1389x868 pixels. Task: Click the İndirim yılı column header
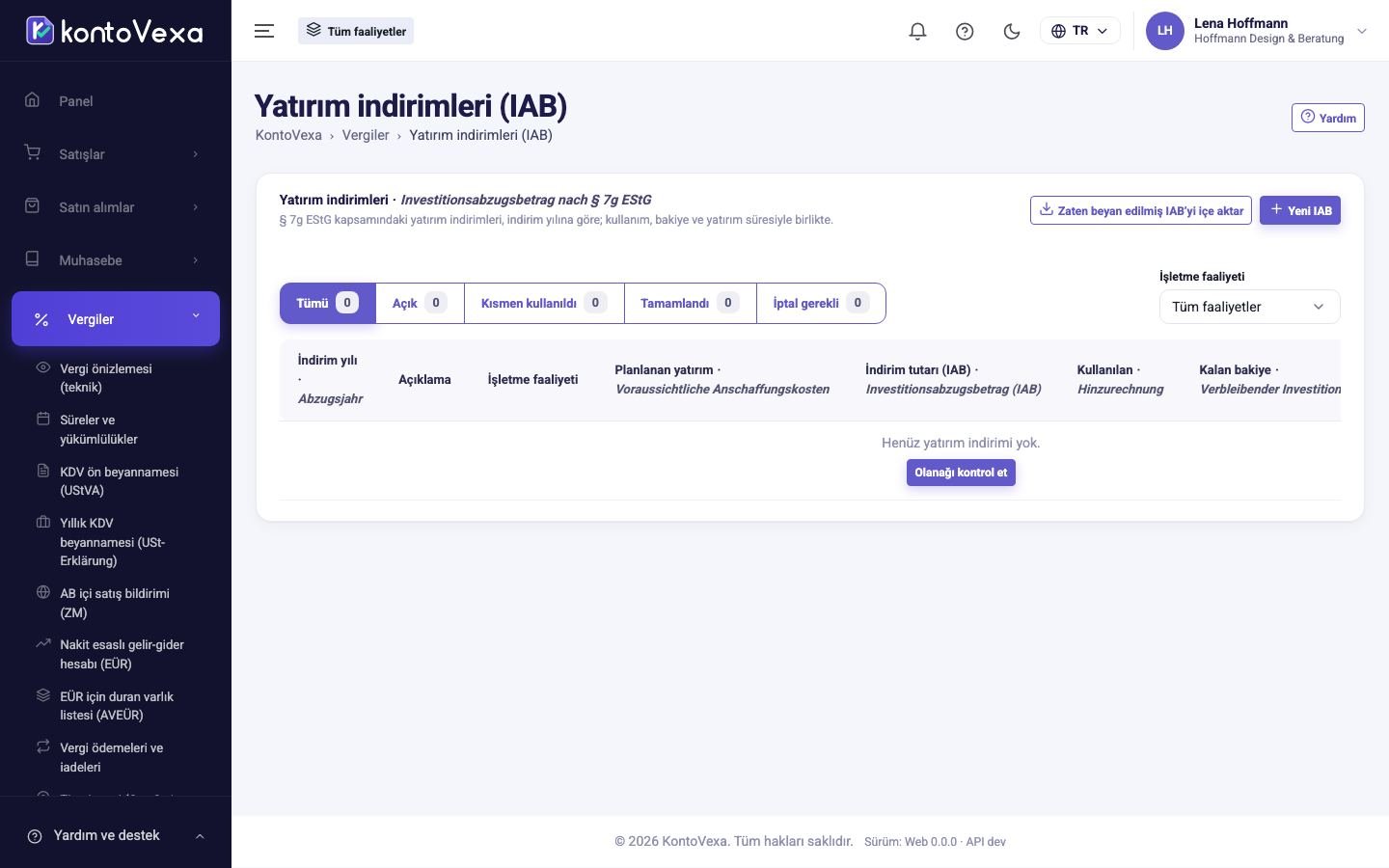click(331, 379)
